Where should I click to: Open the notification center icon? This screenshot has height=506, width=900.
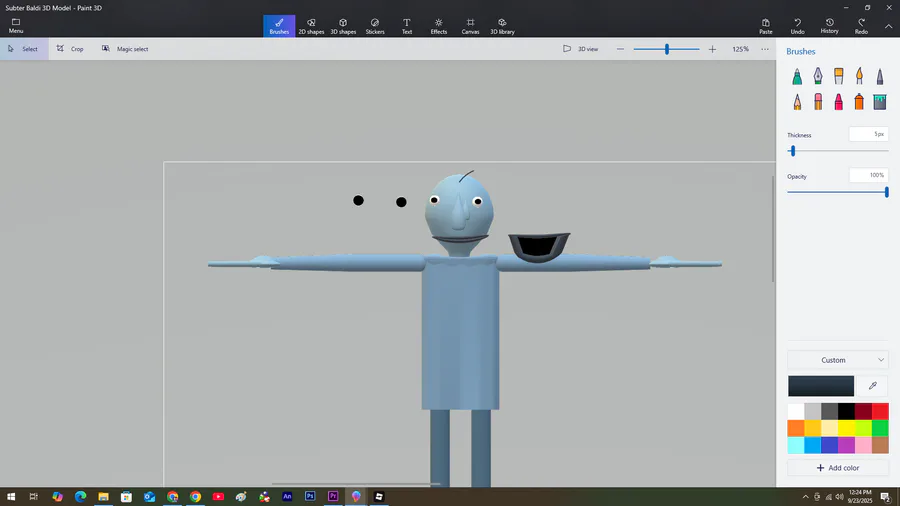(886, 497)
